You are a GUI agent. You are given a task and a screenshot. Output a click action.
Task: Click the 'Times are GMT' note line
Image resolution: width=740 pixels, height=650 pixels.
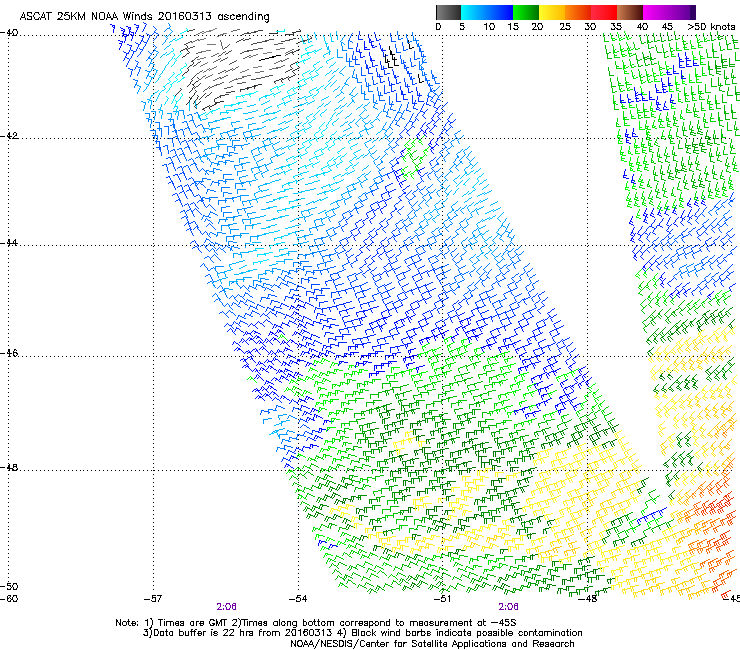pyautogui.click(x=316, y=623)
